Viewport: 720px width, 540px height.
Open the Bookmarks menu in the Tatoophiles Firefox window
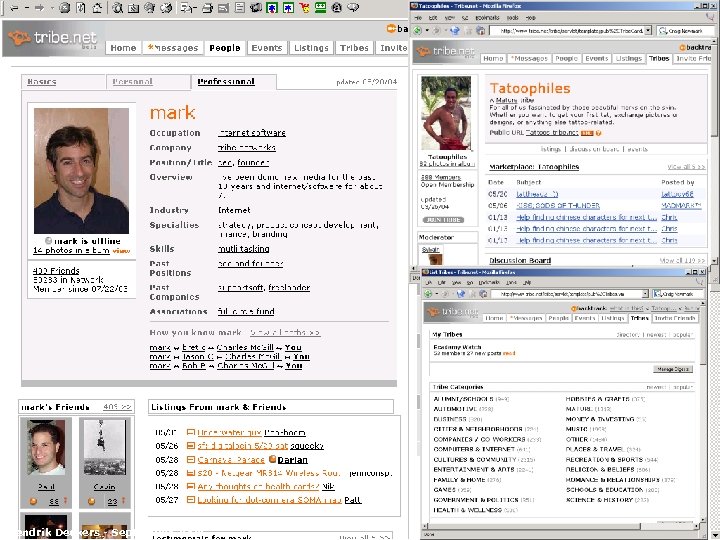tap(487, 17)
